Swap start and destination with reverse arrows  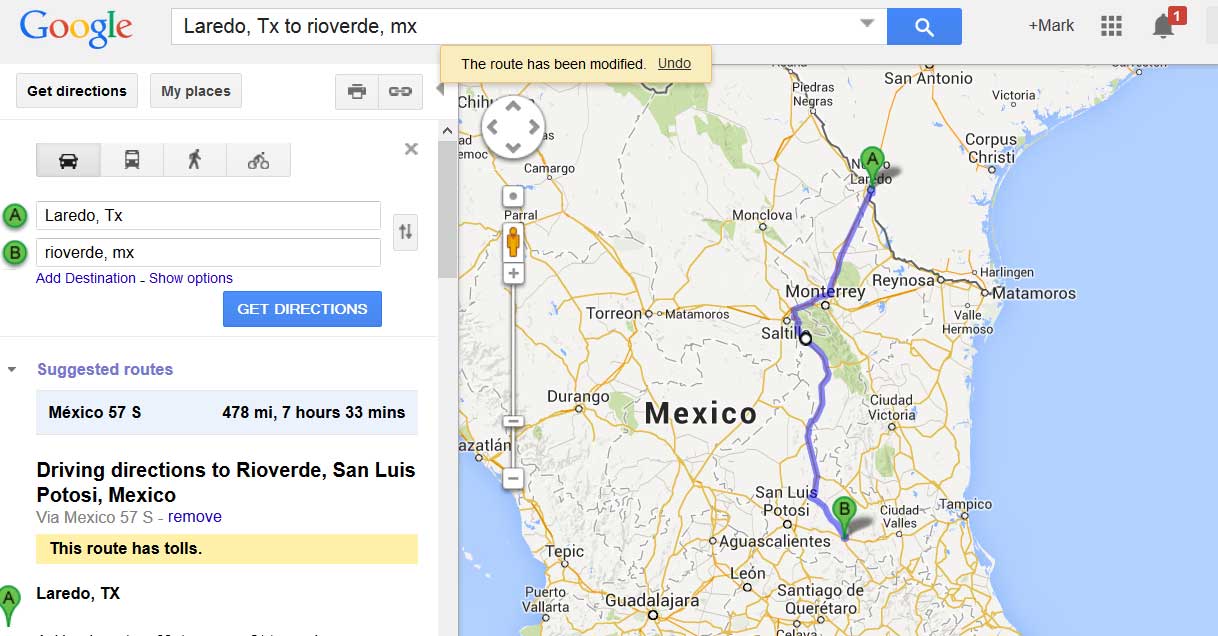[405, 233]
